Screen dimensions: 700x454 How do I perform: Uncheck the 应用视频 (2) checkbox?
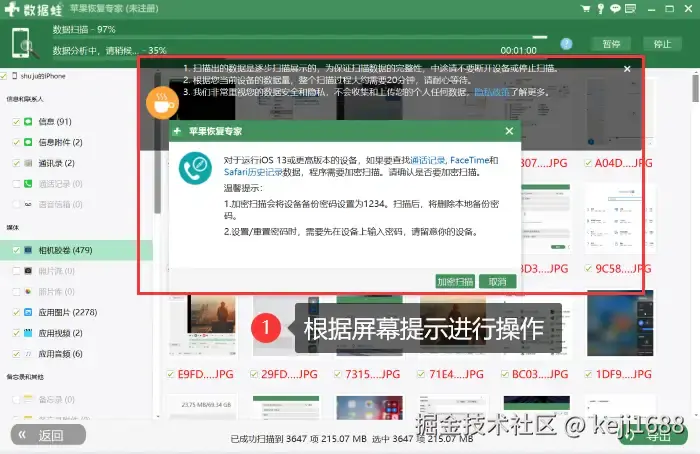(16, 333)
